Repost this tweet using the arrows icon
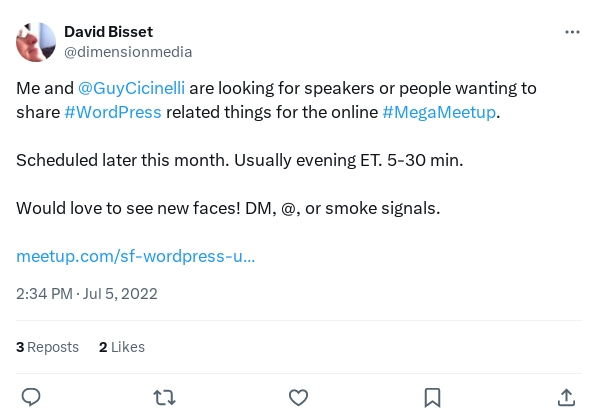The width and height of the screenshot is (598, 411). 164,397
